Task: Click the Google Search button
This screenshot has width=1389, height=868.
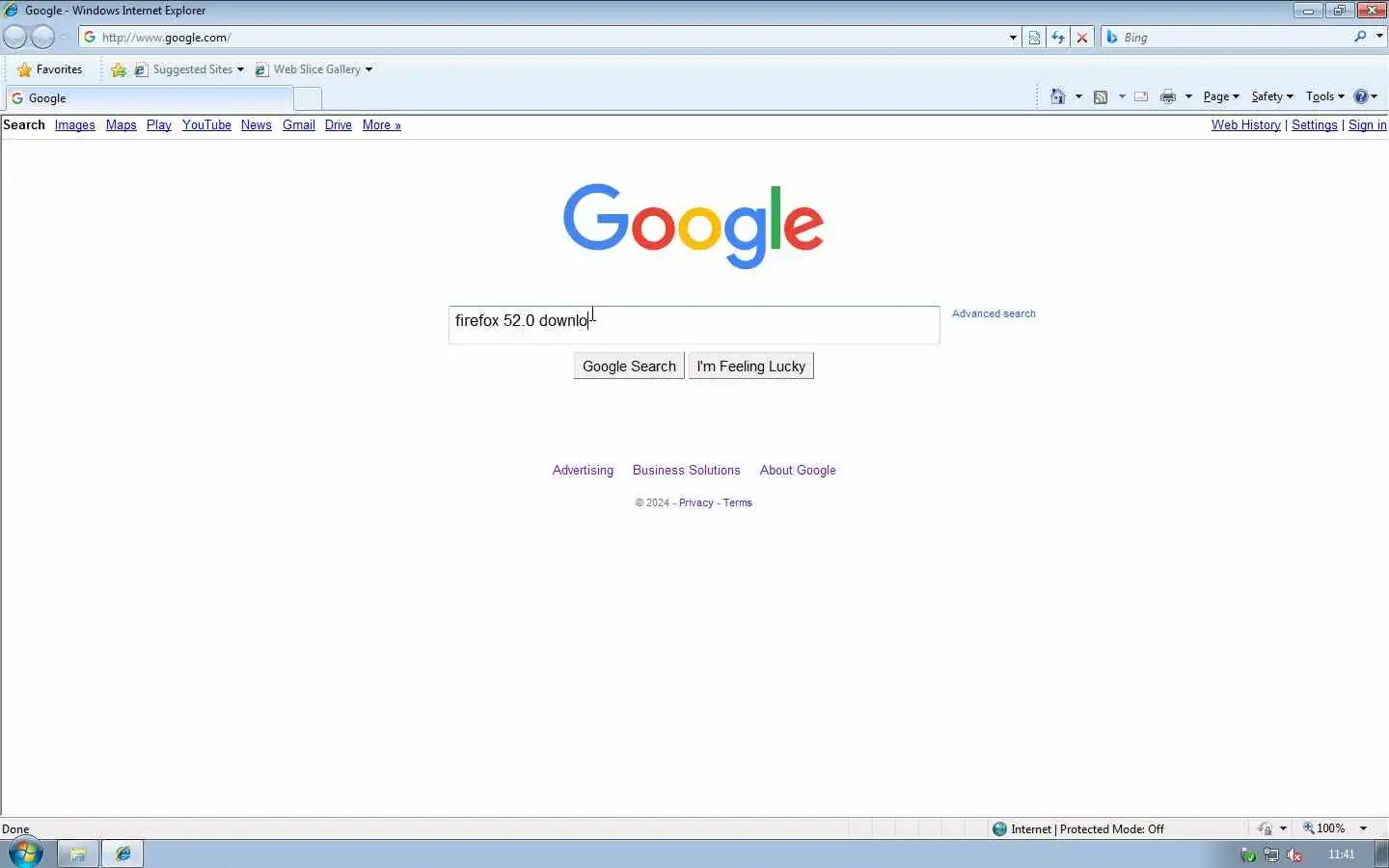Action: click(629, 366)
